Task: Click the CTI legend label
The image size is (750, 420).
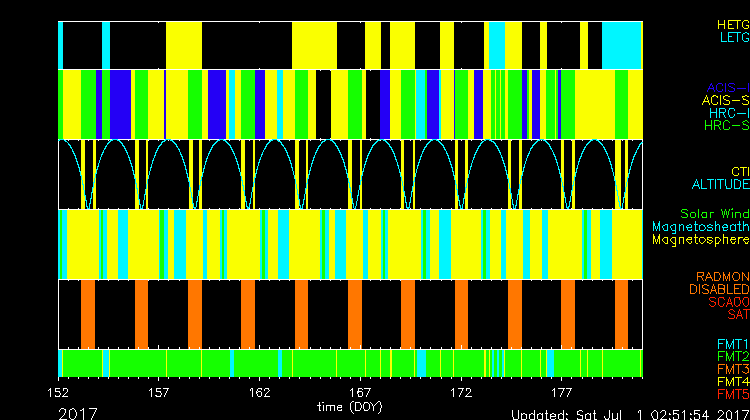Action: 739,172
